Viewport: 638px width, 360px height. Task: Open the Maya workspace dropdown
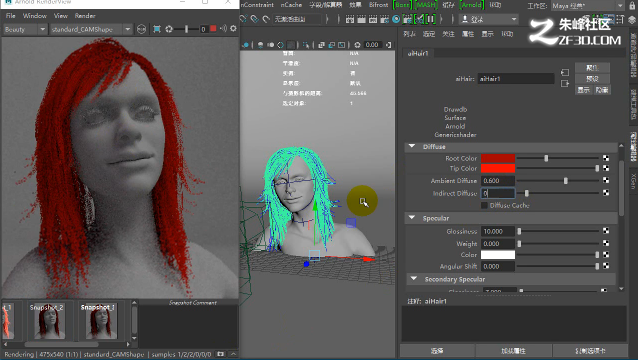[x=588, y=6]
